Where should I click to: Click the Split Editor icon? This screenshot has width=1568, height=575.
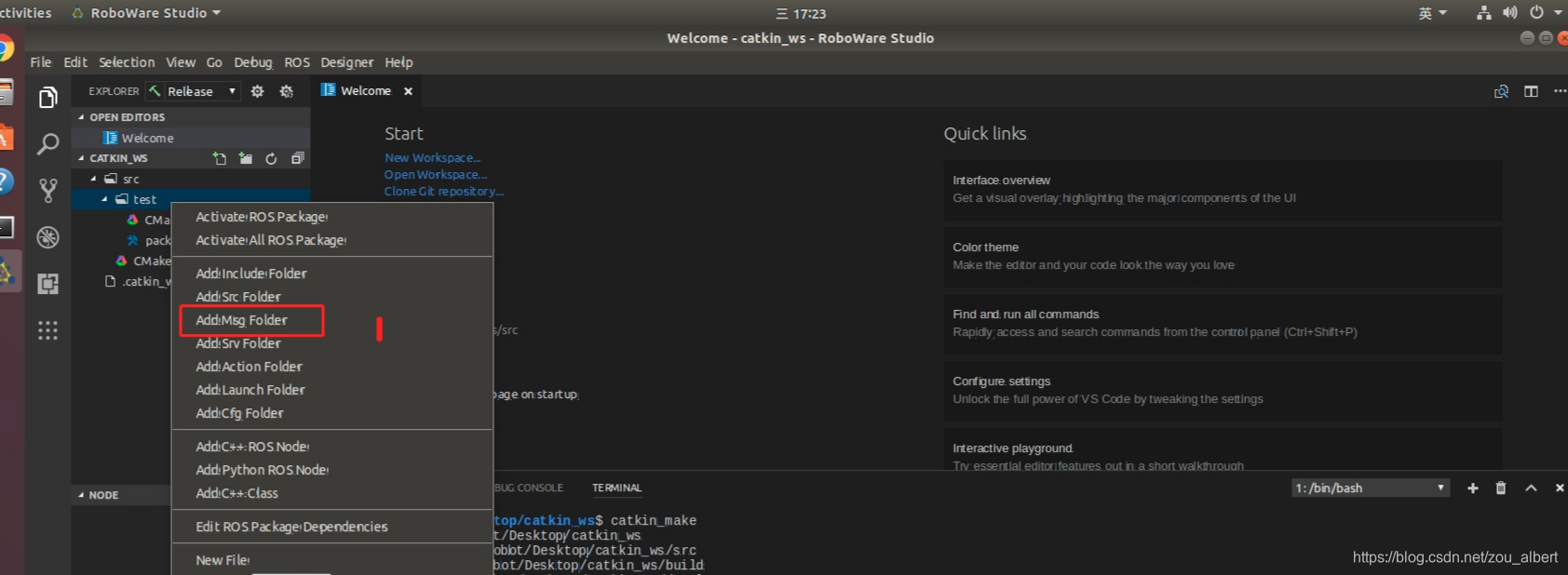tap(1531, 91)
